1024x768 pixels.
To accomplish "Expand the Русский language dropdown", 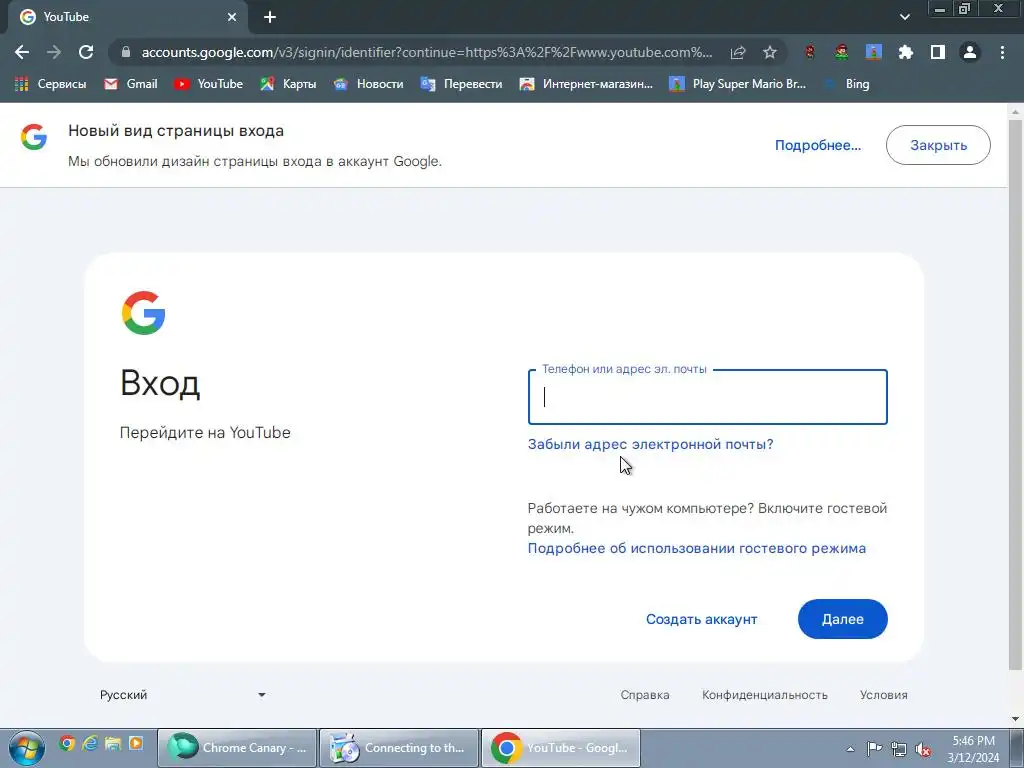I will pos(182,695).
